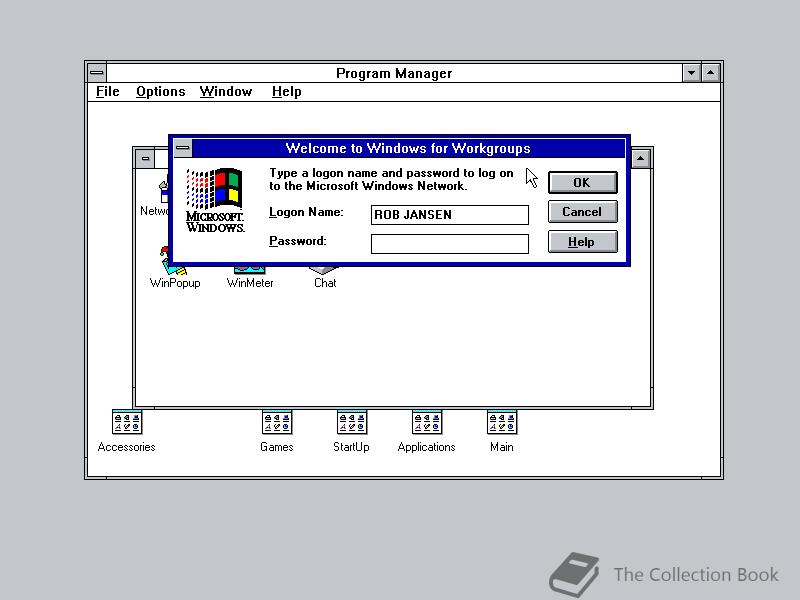This screenshot has height=600, width=800.
Task: Select the WinPopup program icon
Action: 173,269
